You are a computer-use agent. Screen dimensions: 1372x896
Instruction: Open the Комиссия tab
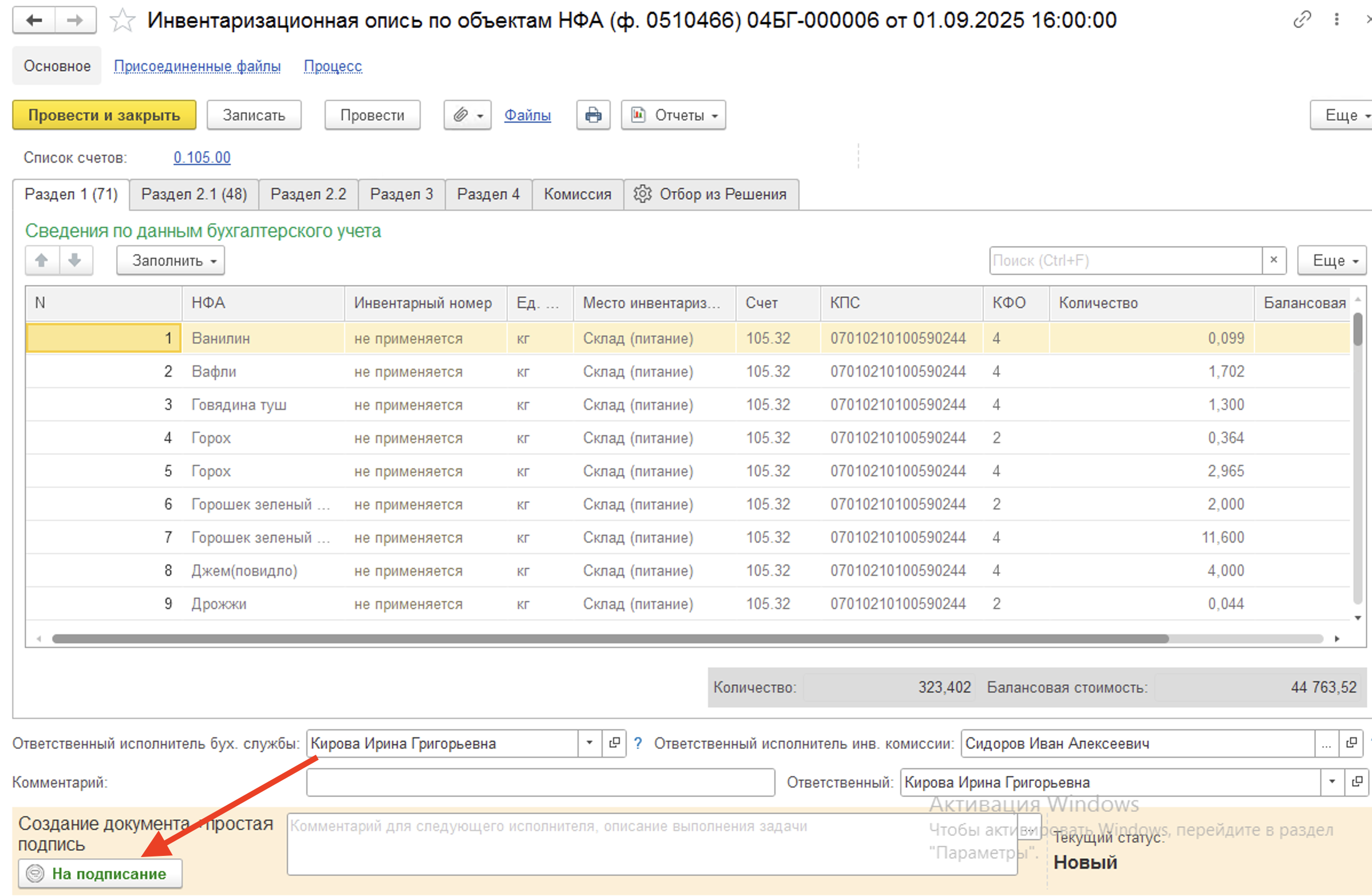point(577,194)
